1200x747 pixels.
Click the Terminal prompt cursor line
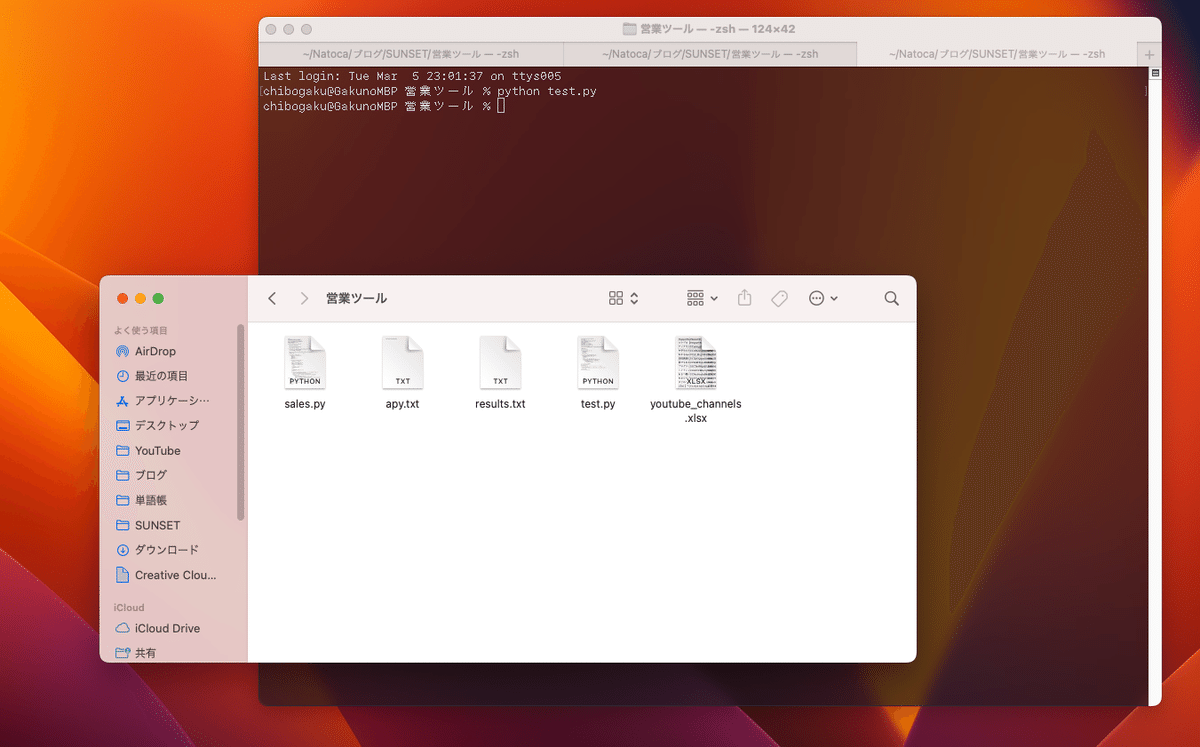click(384, 106)
